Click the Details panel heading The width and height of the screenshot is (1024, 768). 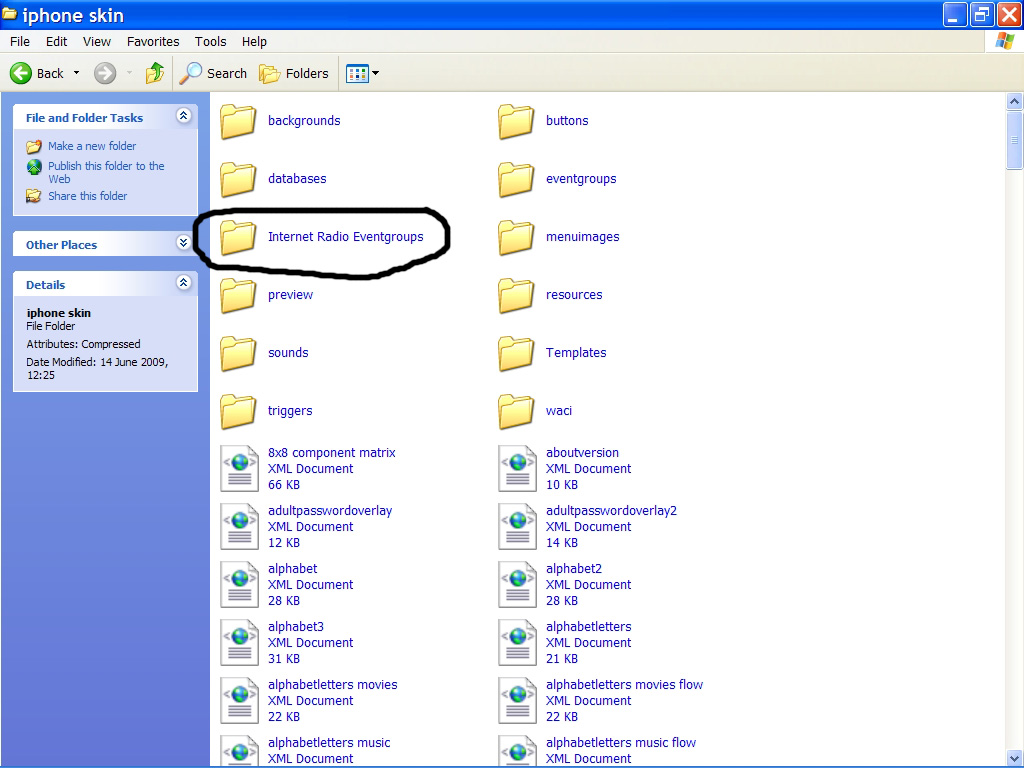point(46,285)
